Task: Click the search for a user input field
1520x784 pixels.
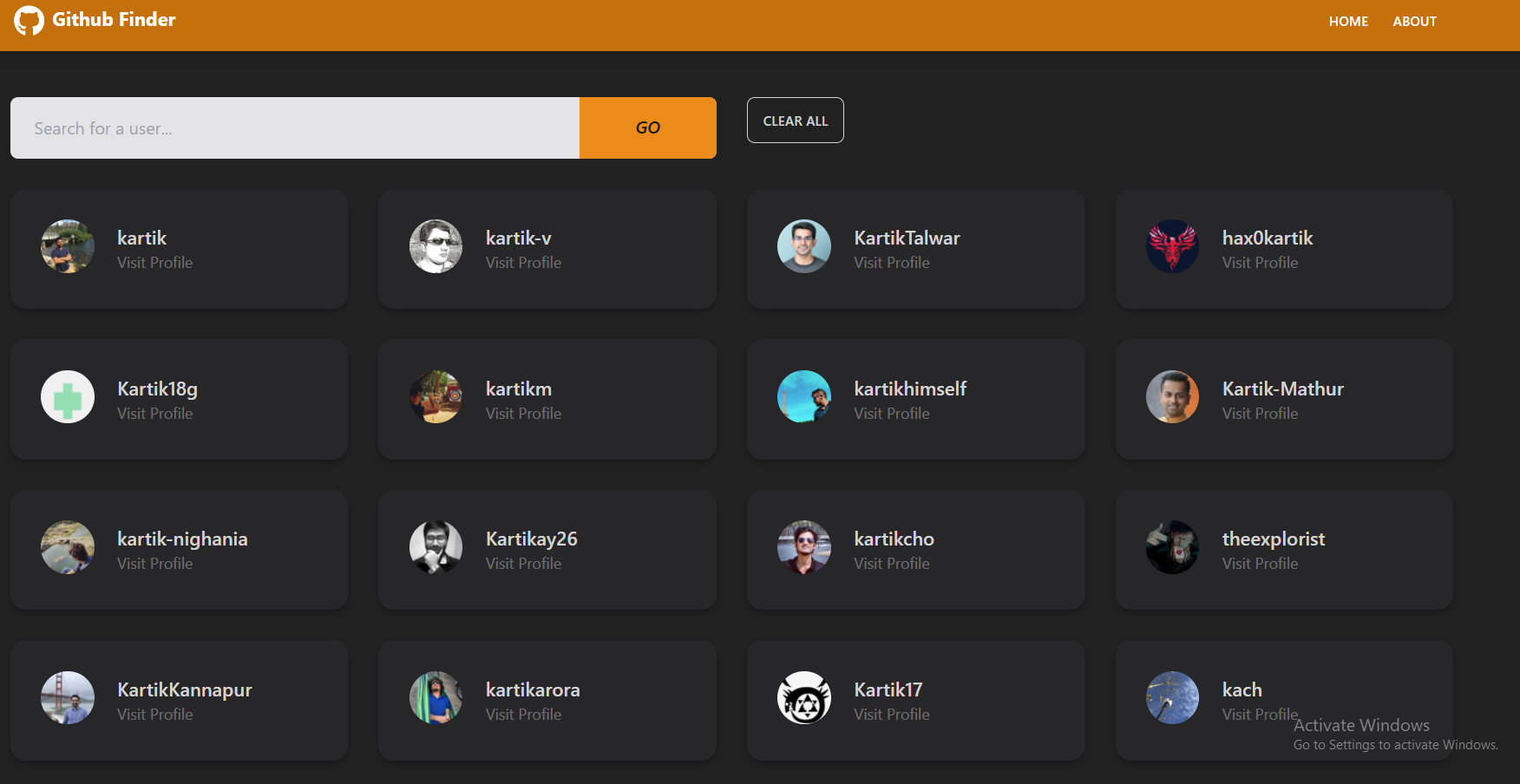Action: (294, 127)
